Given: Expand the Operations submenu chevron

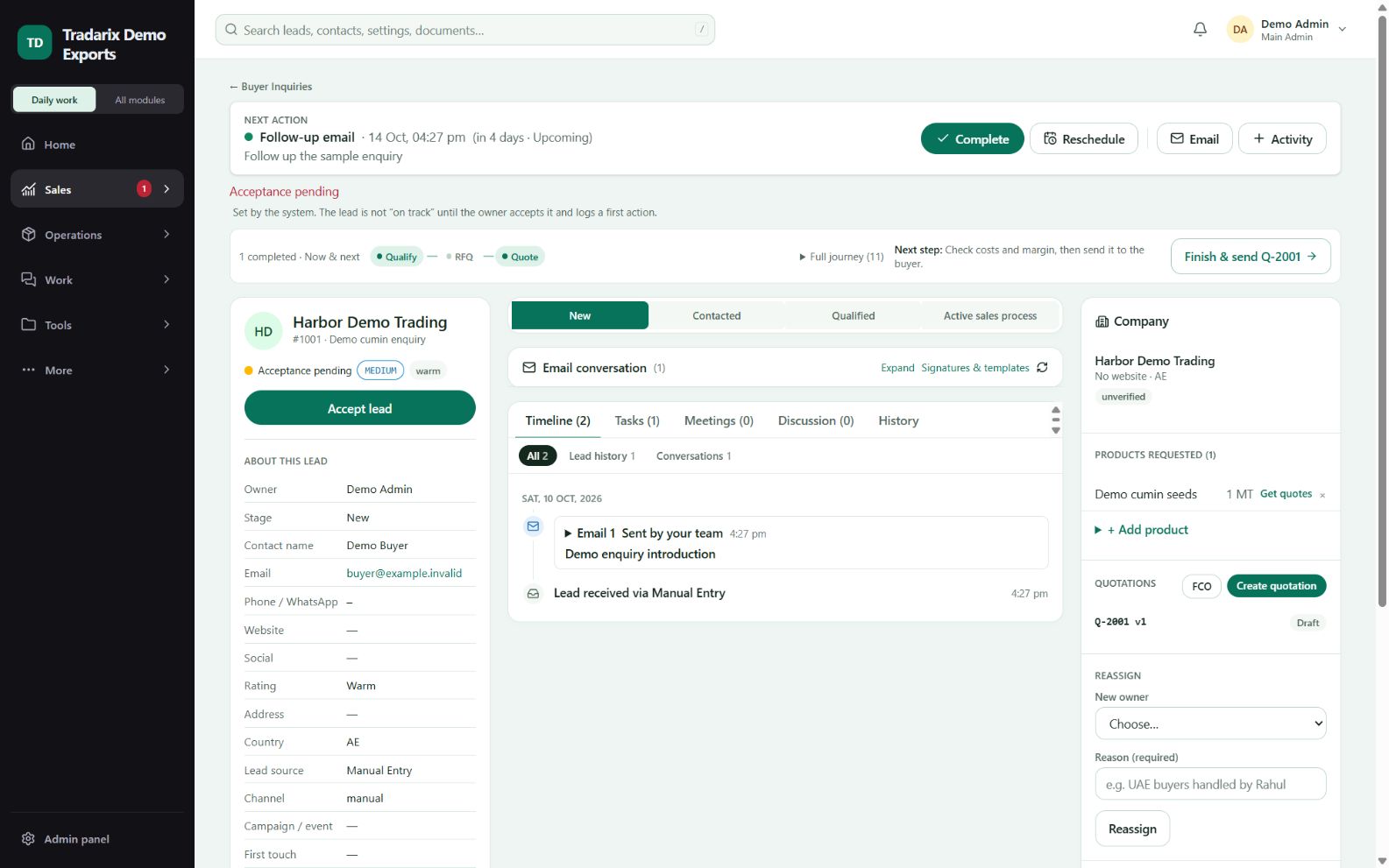Looking at the screenshot, I should click(x=167, y=234).
